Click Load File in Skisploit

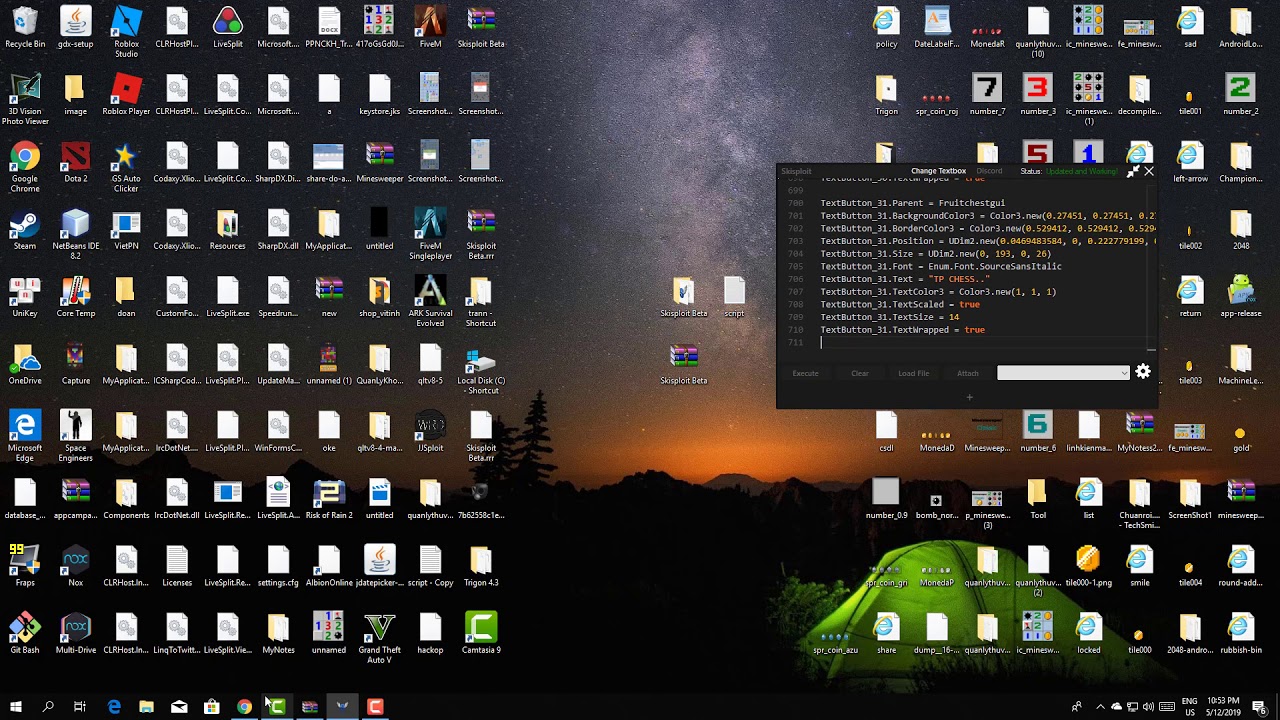(913, 373)
